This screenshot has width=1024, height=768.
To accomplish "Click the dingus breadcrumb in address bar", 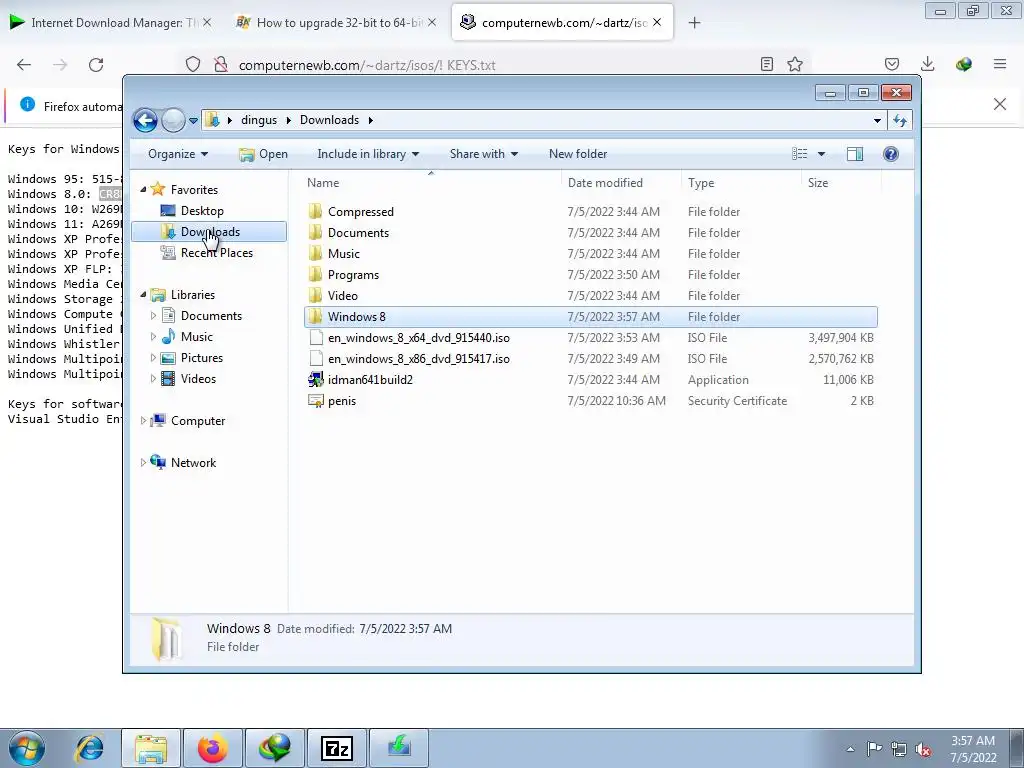I will 259,120.
